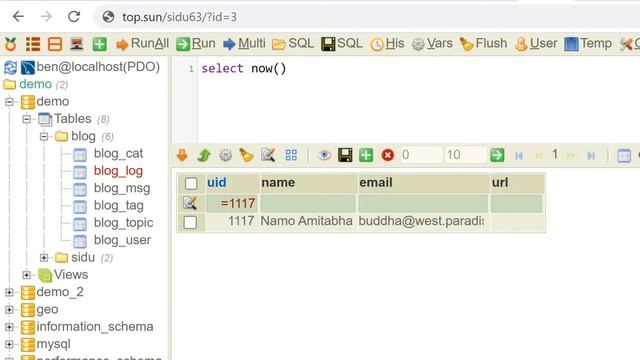Open the User menu
This screenshot has height=360, width=640.
[x=536, y=43]
